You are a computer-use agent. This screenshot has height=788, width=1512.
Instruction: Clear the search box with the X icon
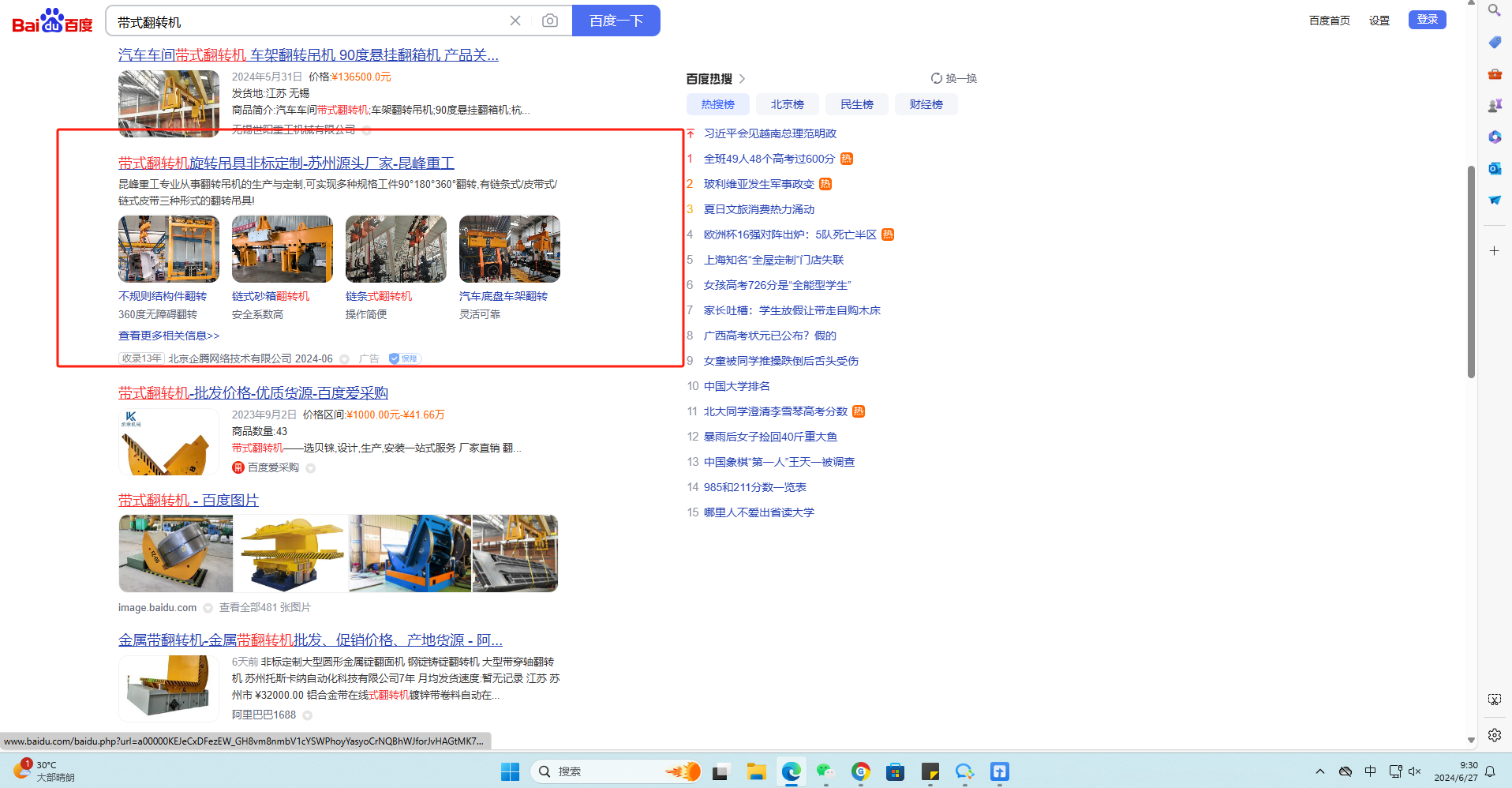(515, 21)
